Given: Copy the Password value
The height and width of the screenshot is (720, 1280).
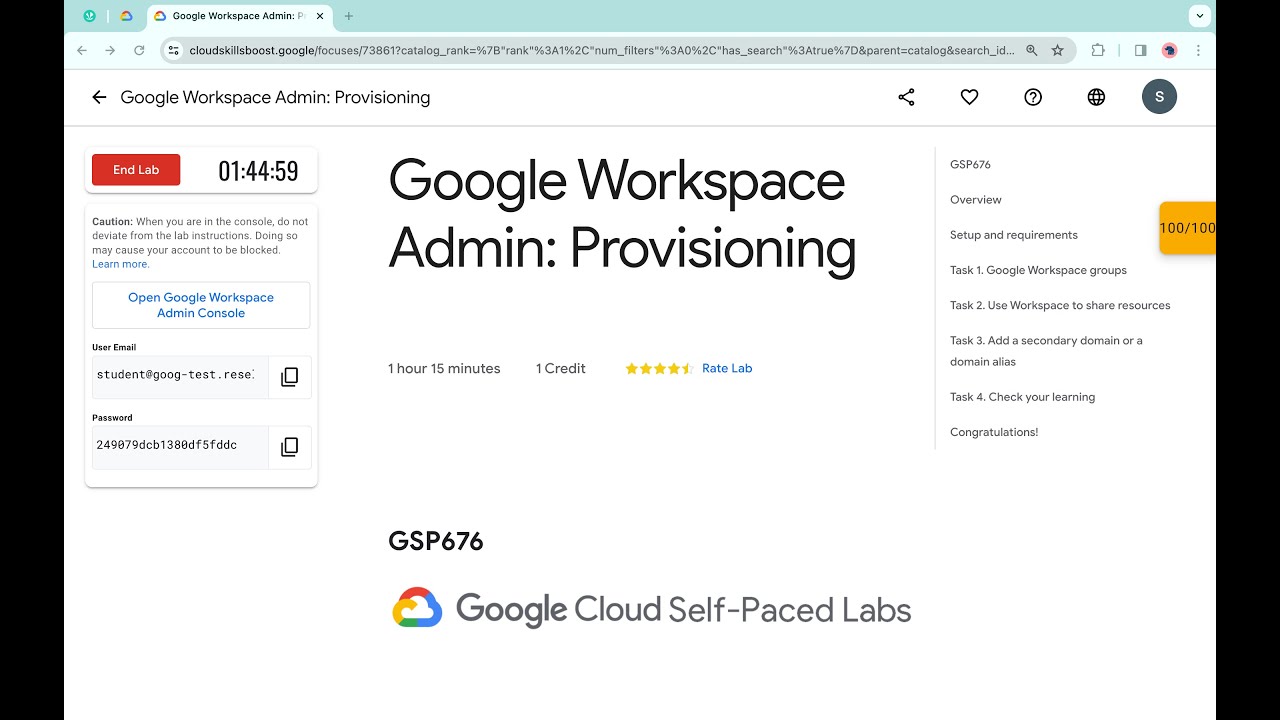Looking at the screenshot, I should click(289, 447).
